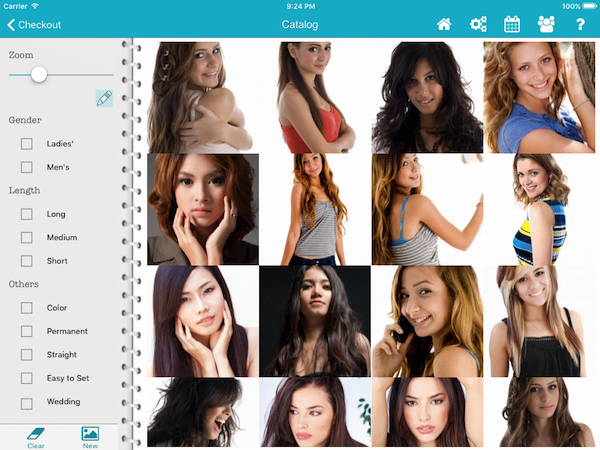600x450 pixels.
Task: Select photo of laughing woman with black hair
Action: (203, 412)
